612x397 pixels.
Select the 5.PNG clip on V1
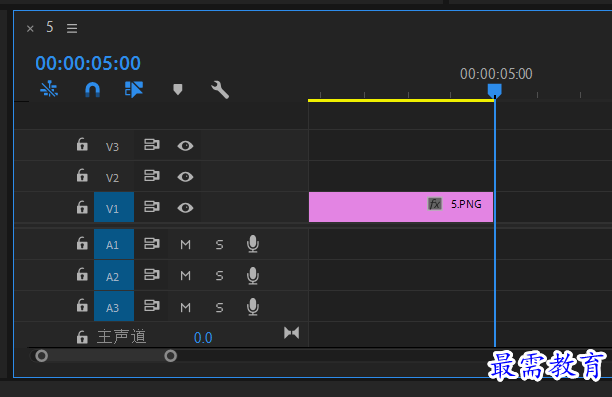tap(401, 207)
